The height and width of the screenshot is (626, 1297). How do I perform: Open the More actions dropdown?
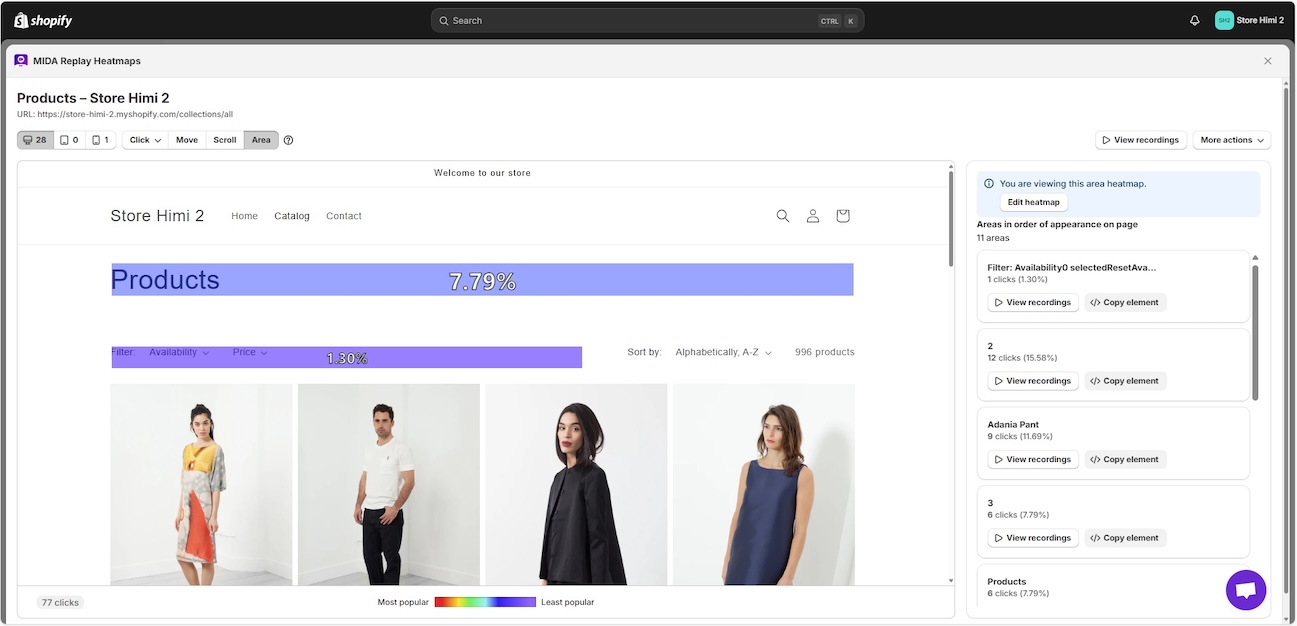click(1231, 140)
